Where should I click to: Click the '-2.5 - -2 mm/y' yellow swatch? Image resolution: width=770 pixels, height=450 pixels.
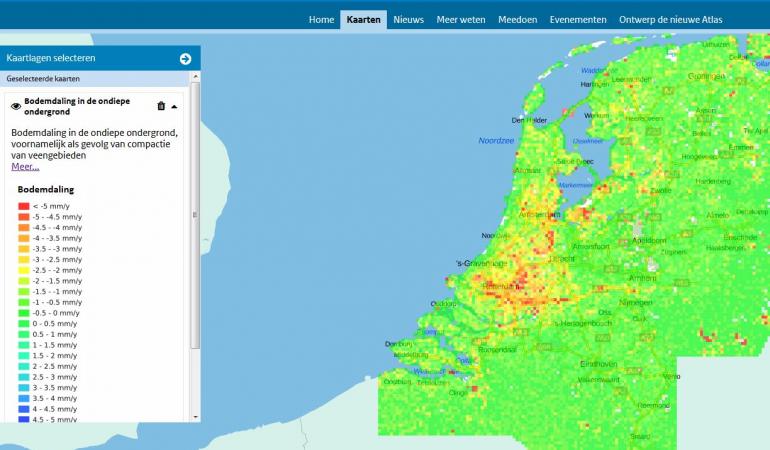pos(24,270)
